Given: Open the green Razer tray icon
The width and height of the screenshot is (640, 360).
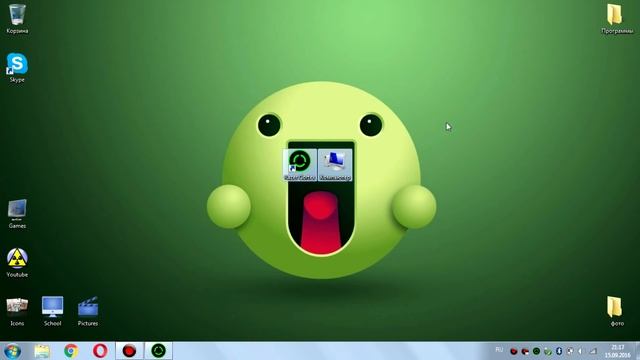Looking at the screenshot, I should 536,351.
